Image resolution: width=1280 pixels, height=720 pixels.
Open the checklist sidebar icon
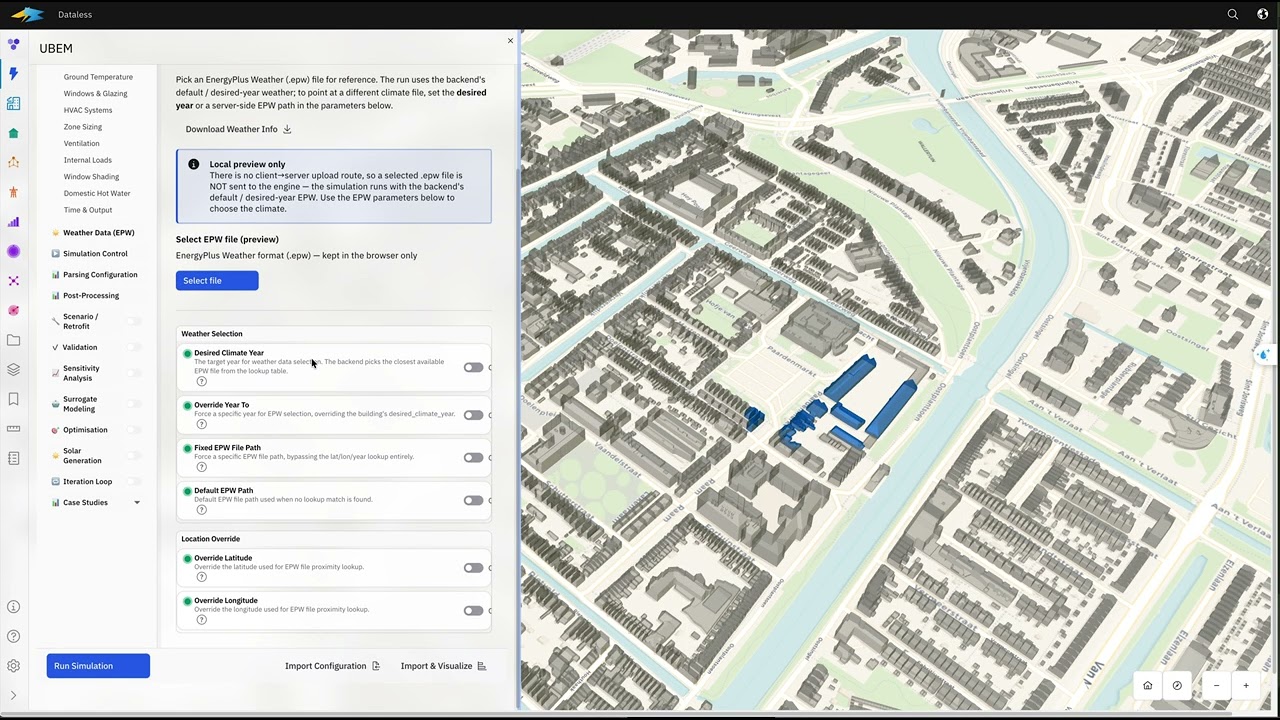pos(13,458)
